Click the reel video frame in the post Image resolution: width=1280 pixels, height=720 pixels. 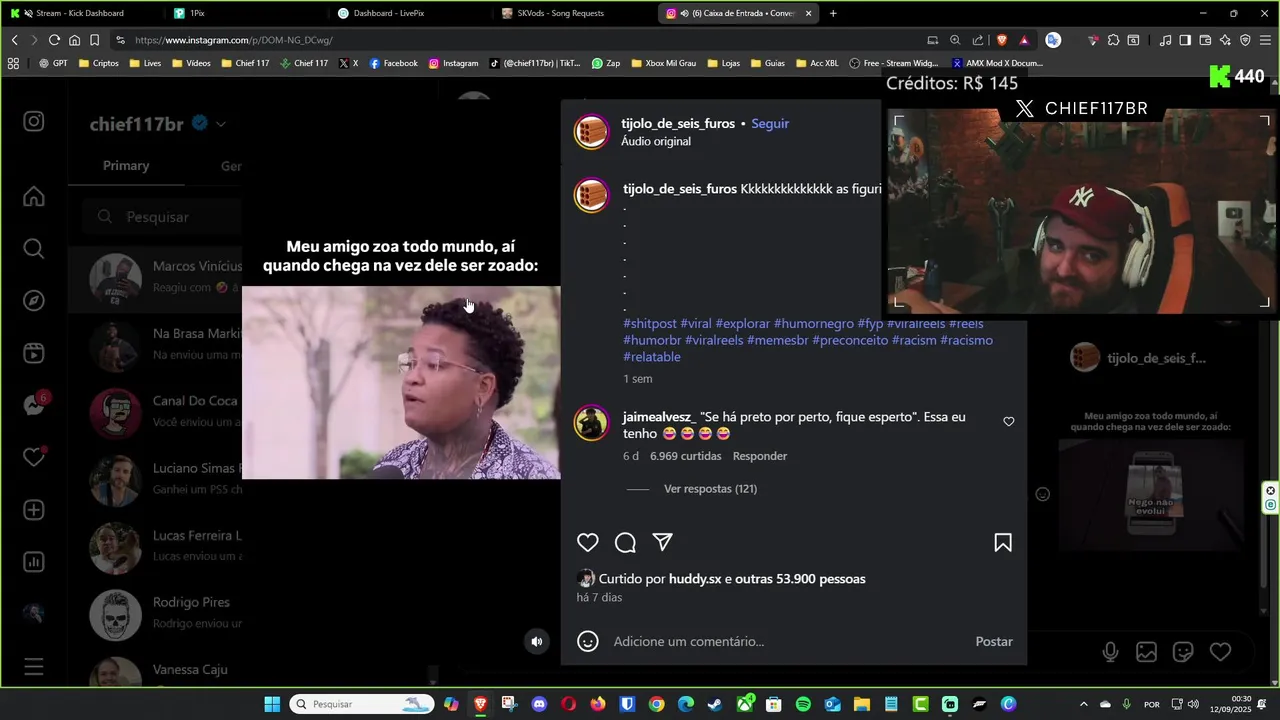click(401, 383)
